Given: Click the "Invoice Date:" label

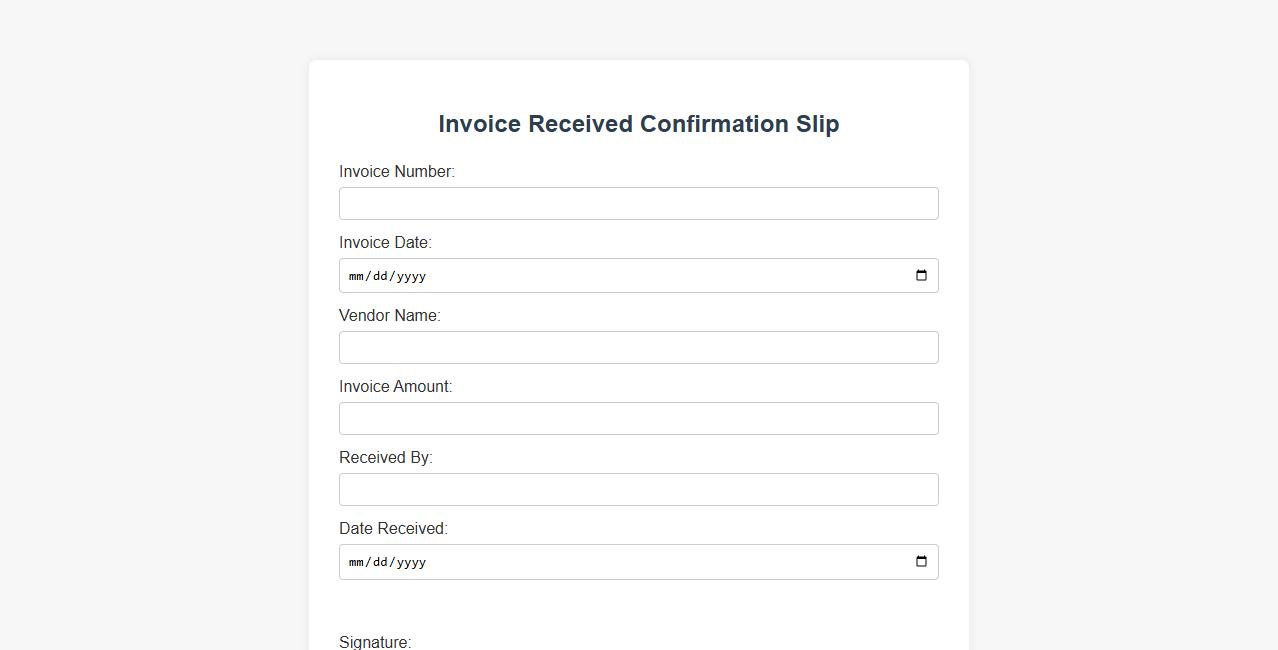Looking at the screenshot, I should (x=385, y=243).
